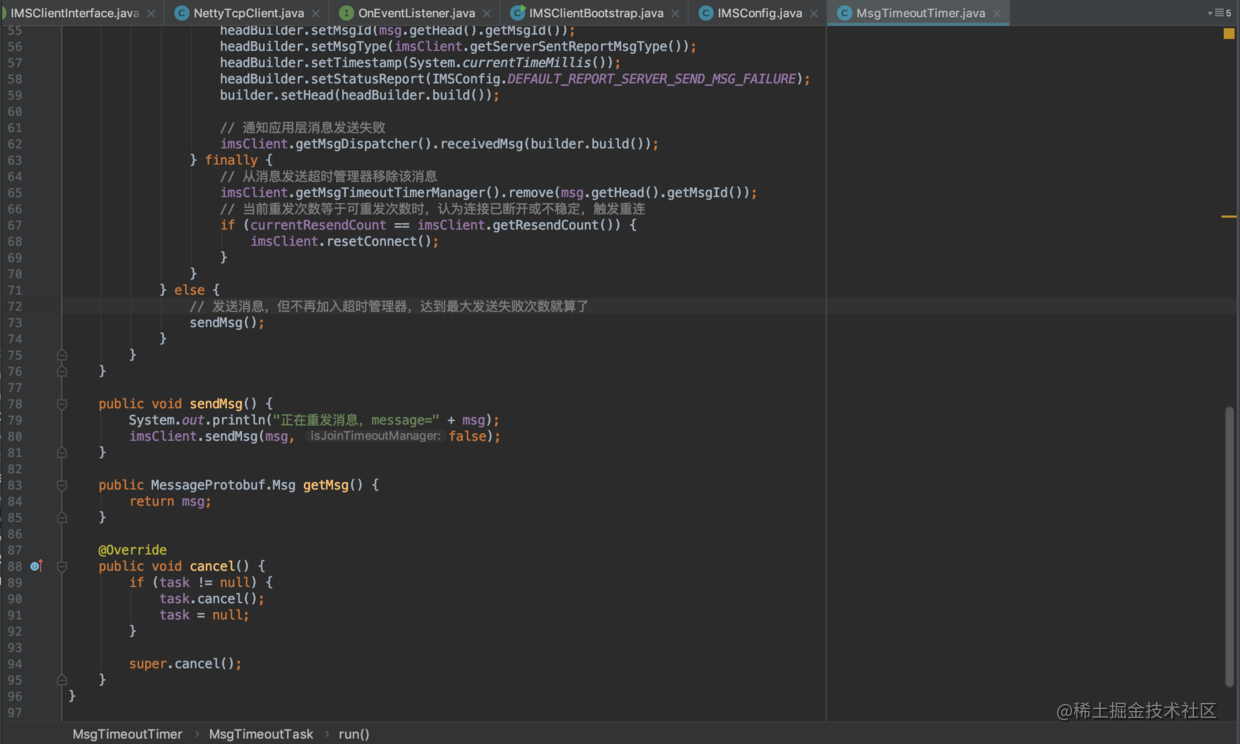Click 'task = null;' on line 91
Image resolution: width=1240 pixels, height=744 pixels.
tap(204, 615)
